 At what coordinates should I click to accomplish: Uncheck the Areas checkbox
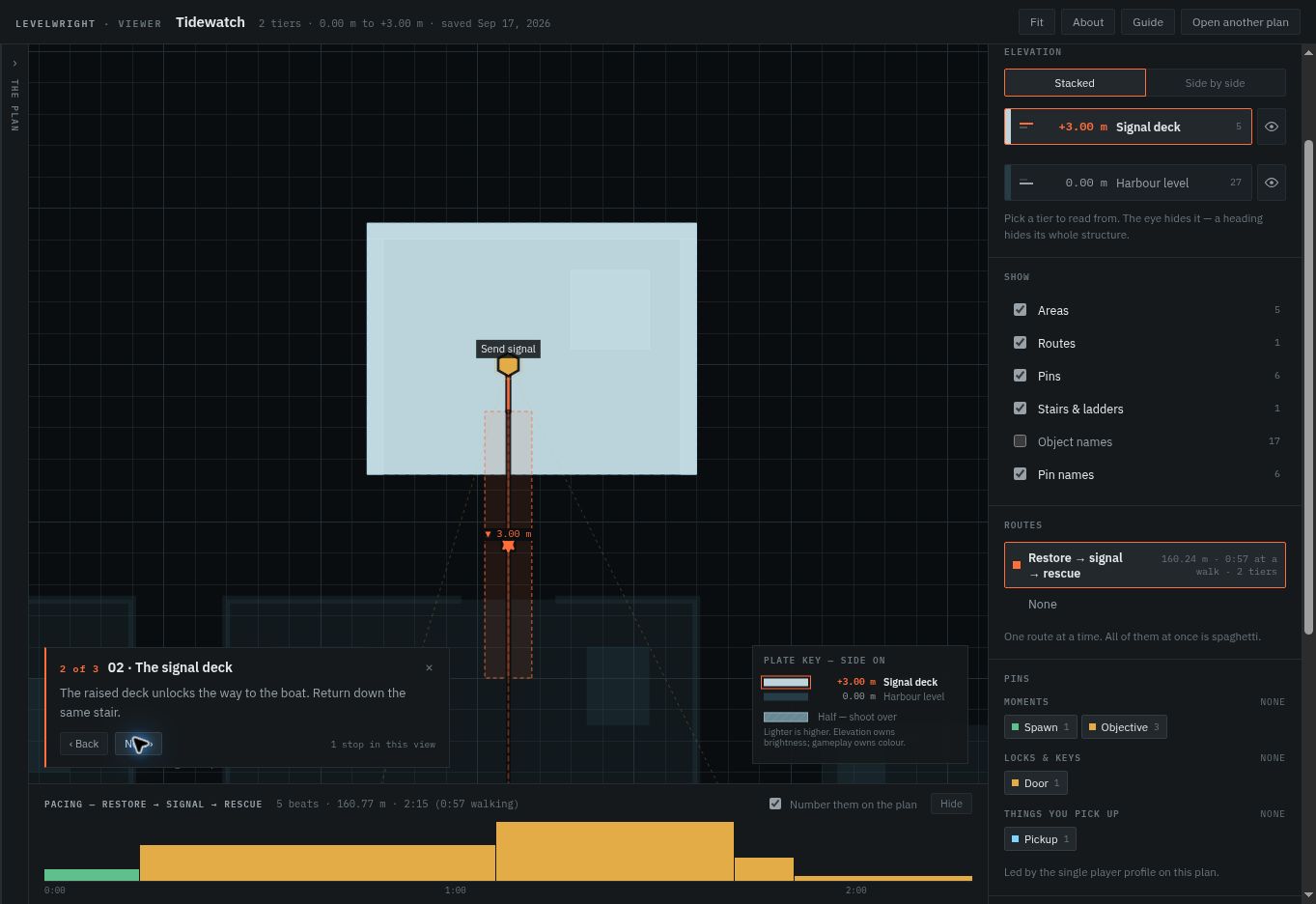tap(1020, 310)
